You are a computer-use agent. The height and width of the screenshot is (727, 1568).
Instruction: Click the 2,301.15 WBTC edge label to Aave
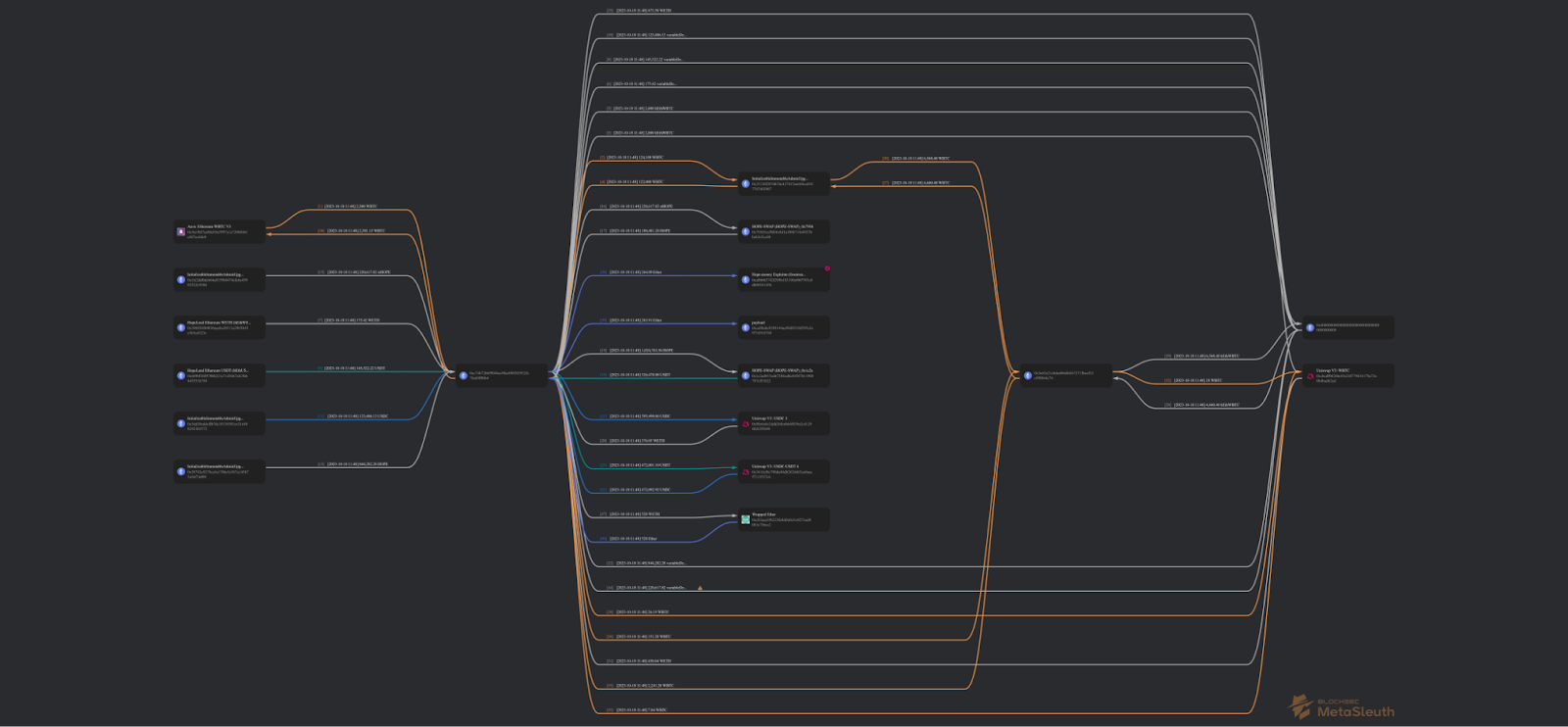click(x=351, y=231)
